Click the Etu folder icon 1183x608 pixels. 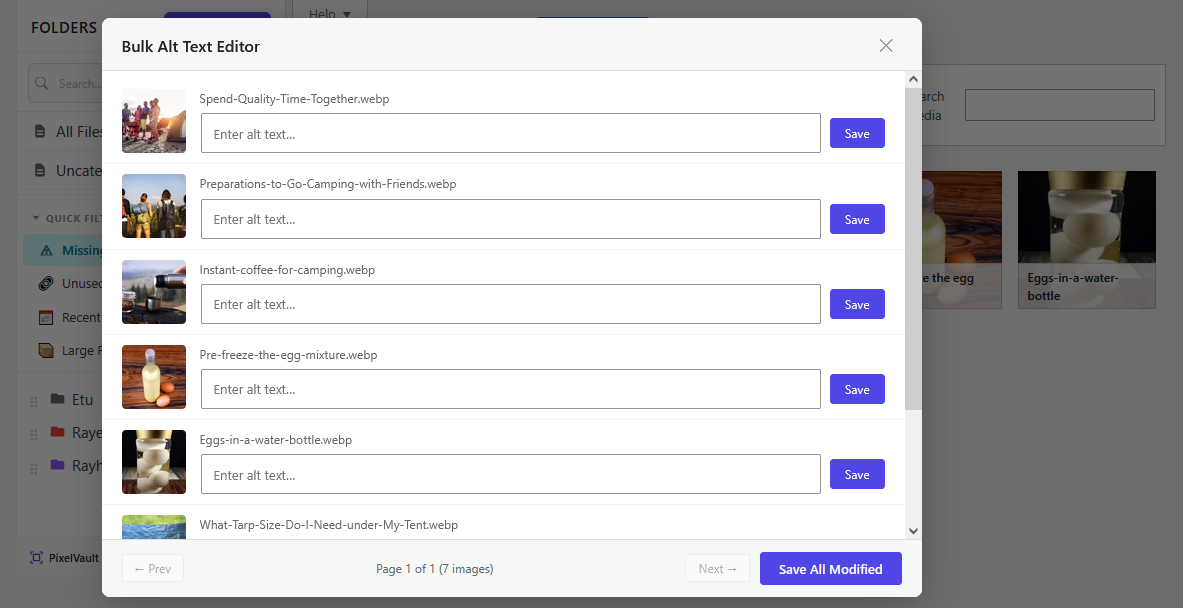point(57,399)
